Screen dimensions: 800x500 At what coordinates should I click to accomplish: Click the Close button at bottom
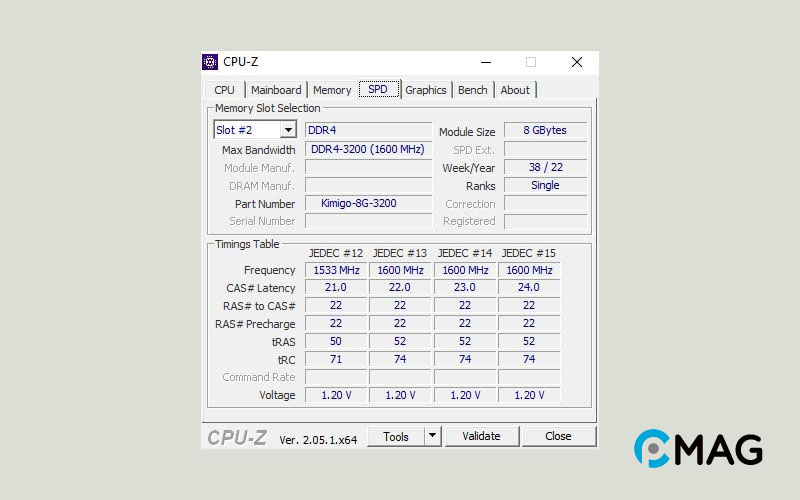click(558, 436)
